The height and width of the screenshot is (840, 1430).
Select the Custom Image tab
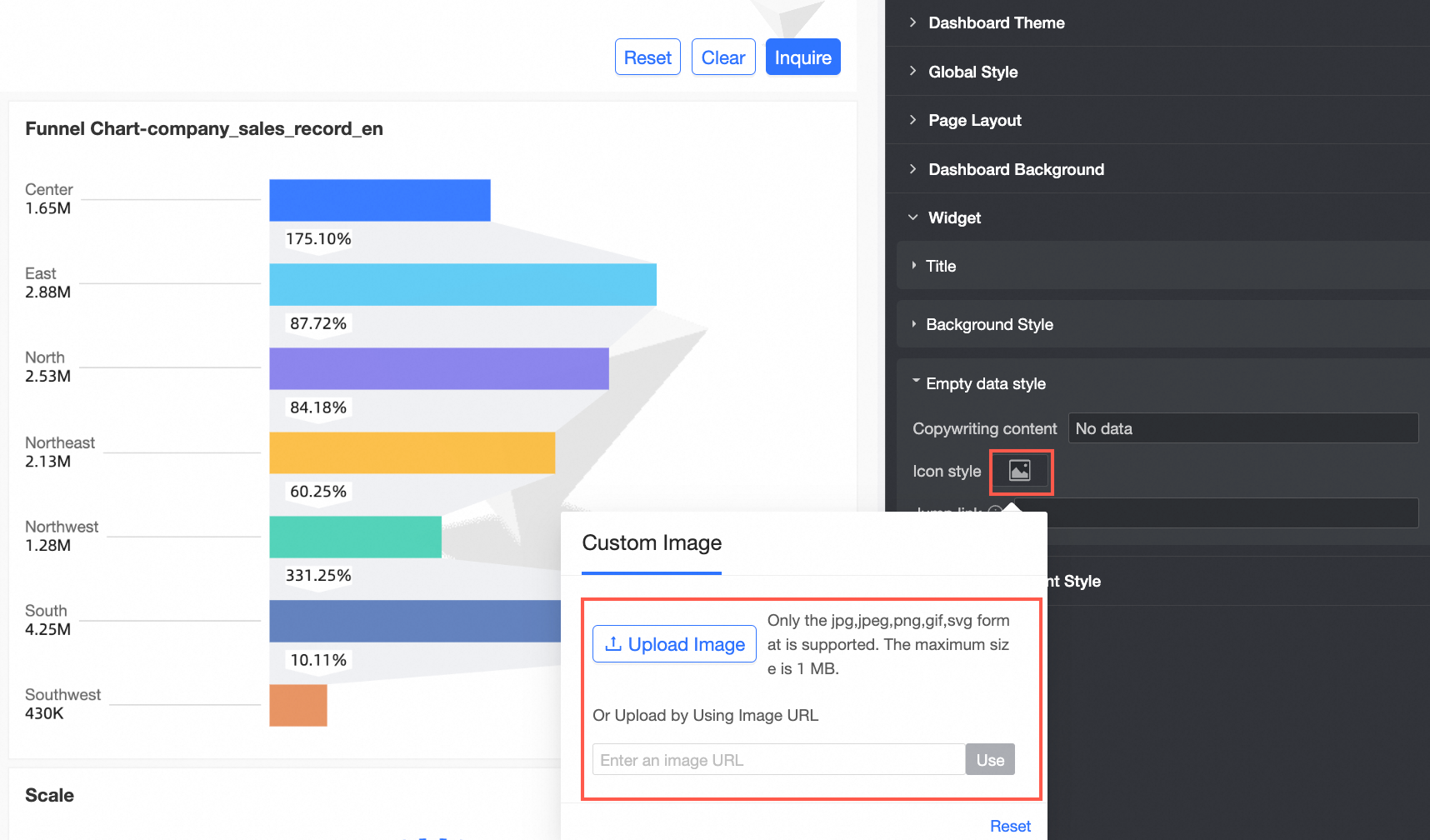[652, 543]
